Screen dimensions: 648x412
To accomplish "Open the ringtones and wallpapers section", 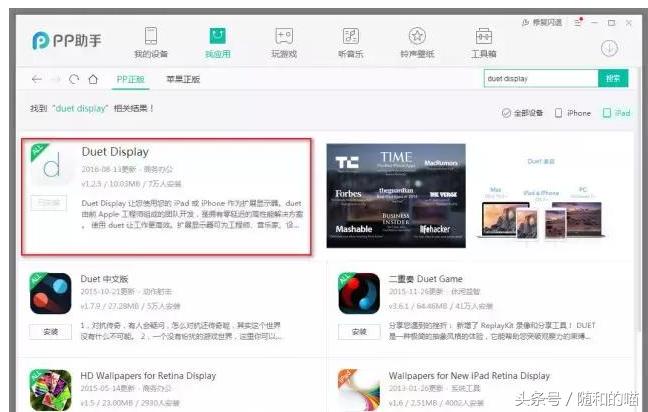I will point(417,42).
